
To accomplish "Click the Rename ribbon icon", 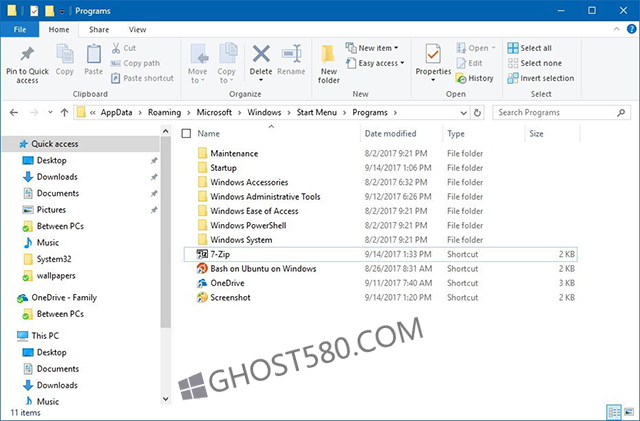I will (291, 54).
